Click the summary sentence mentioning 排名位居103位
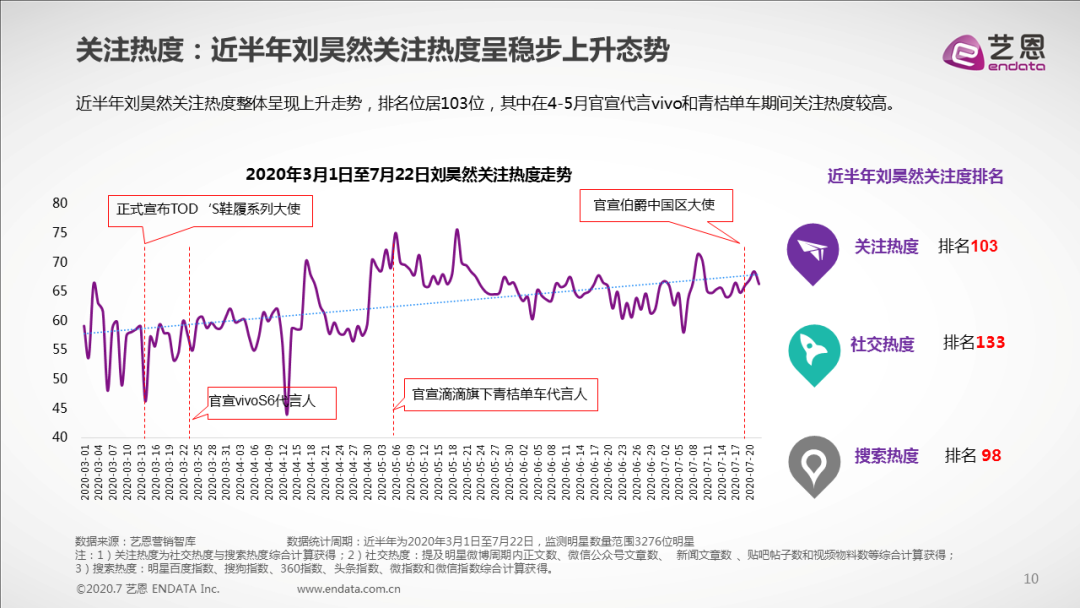The width and height of the screenshot is (1080, 608). pos(486,104)
